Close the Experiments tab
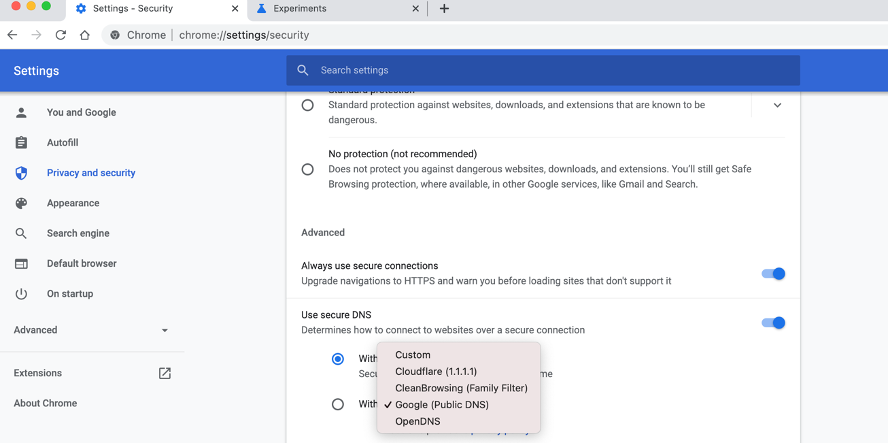 [416, 9]
